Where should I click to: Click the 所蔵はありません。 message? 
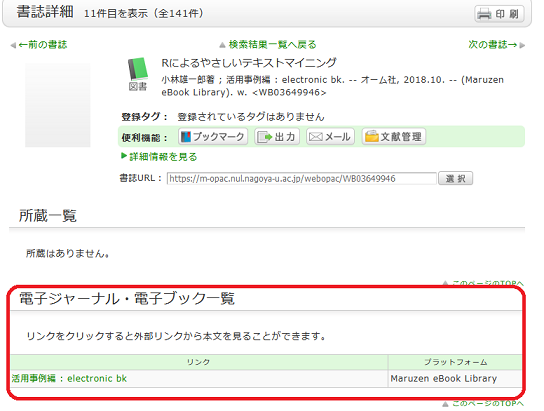tap(68, 254)
